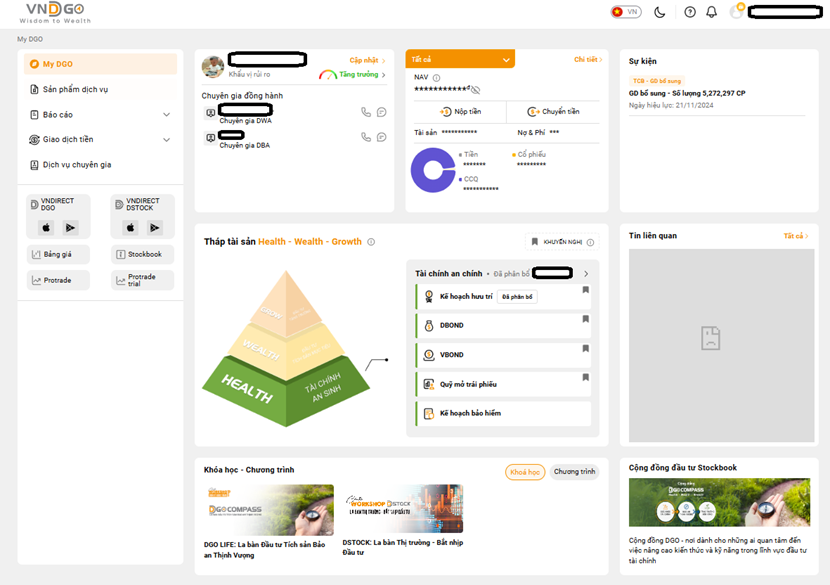
Task: Launch Protrade trial
Action: 142,280
